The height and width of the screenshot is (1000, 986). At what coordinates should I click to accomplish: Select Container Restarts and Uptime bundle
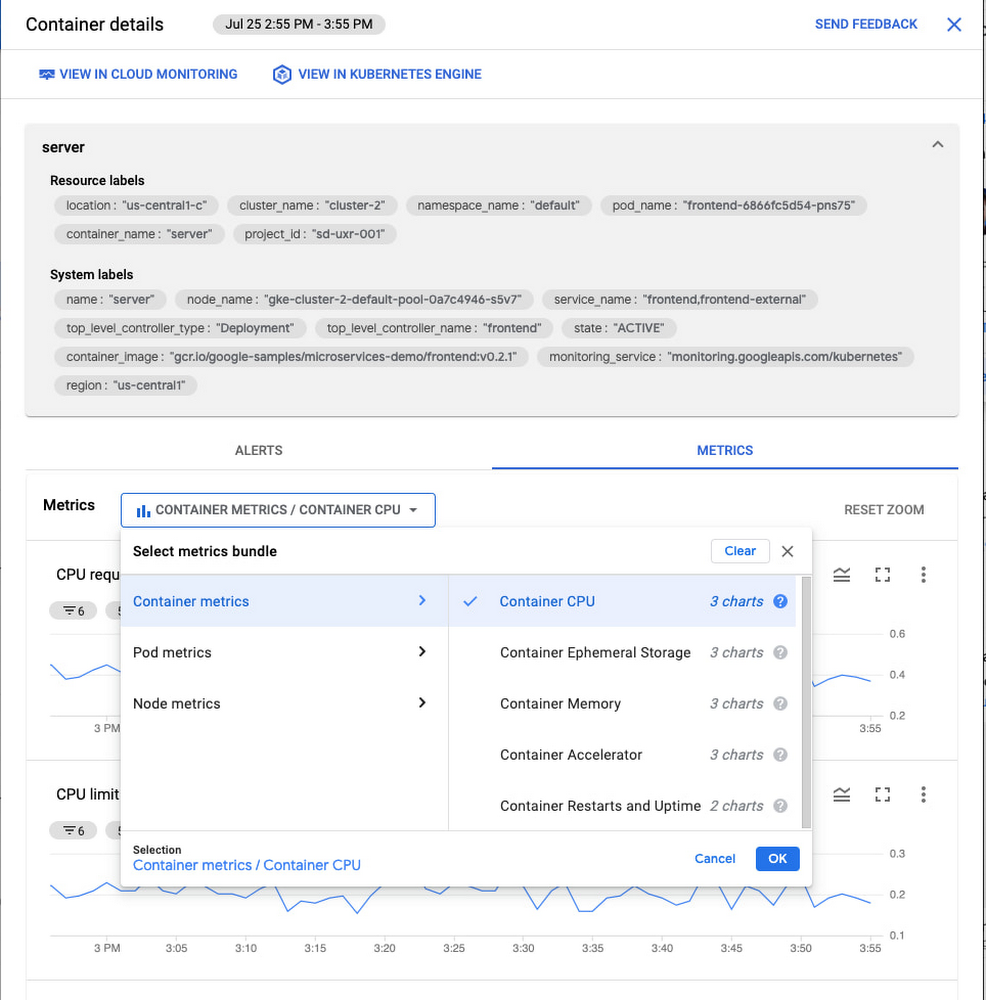622,805
